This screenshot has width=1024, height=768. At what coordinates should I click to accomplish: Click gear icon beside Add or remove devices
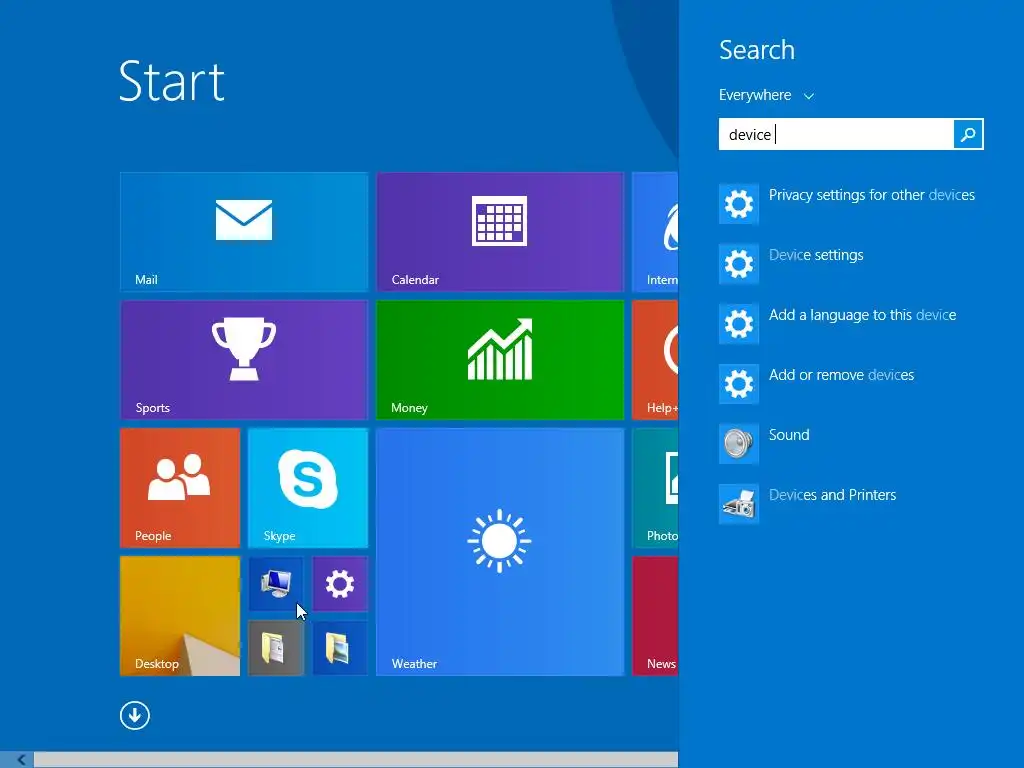pos(739,384)
